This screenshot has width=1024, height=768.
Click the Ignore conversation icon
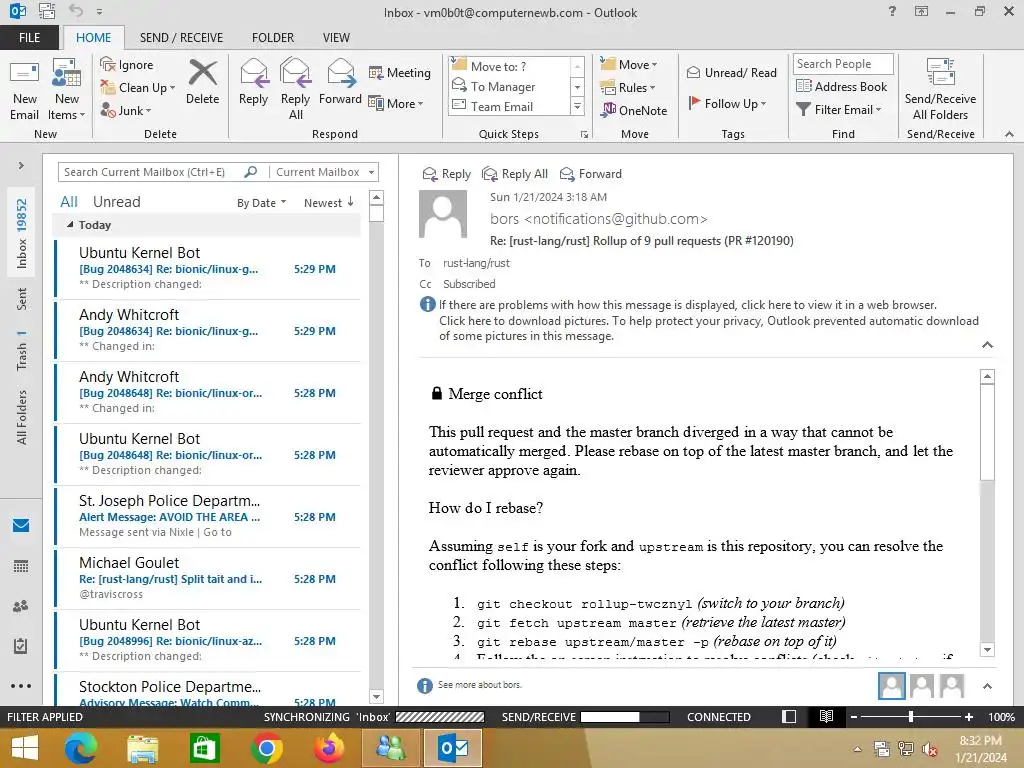(108, 65)
